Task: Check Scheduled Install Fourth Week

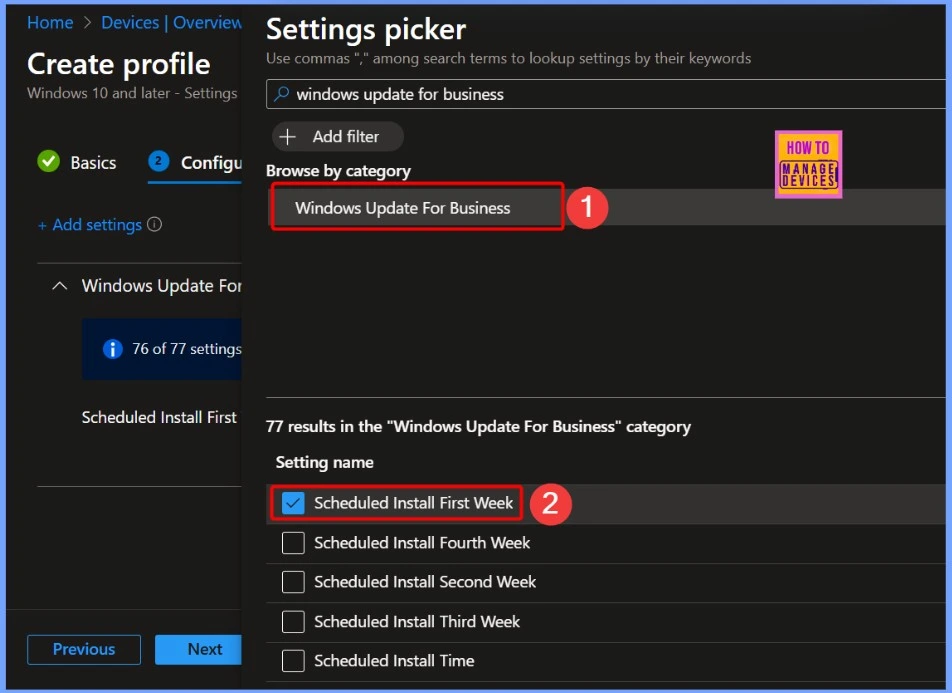Action: tap(293, 542)
